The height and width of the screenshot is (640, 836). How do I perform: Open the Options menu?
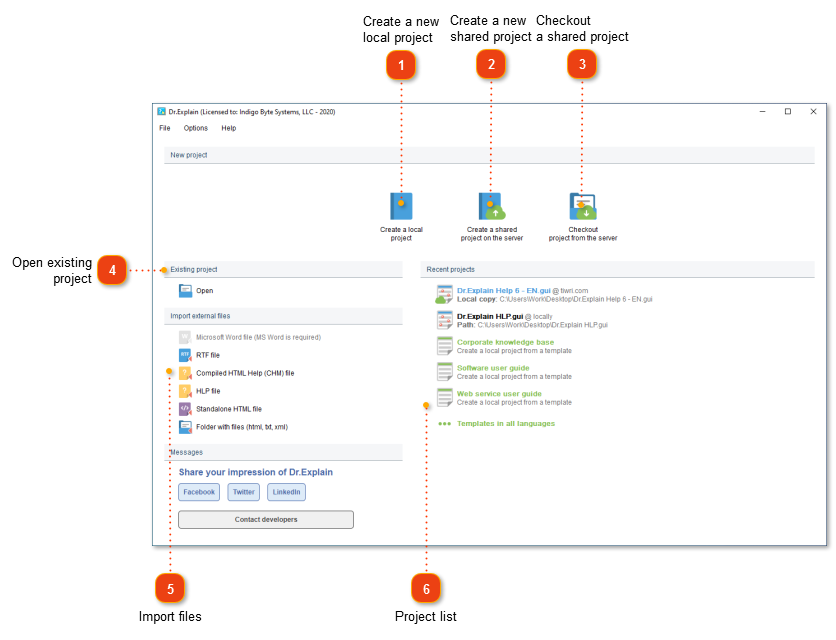(x=196, y=128)
